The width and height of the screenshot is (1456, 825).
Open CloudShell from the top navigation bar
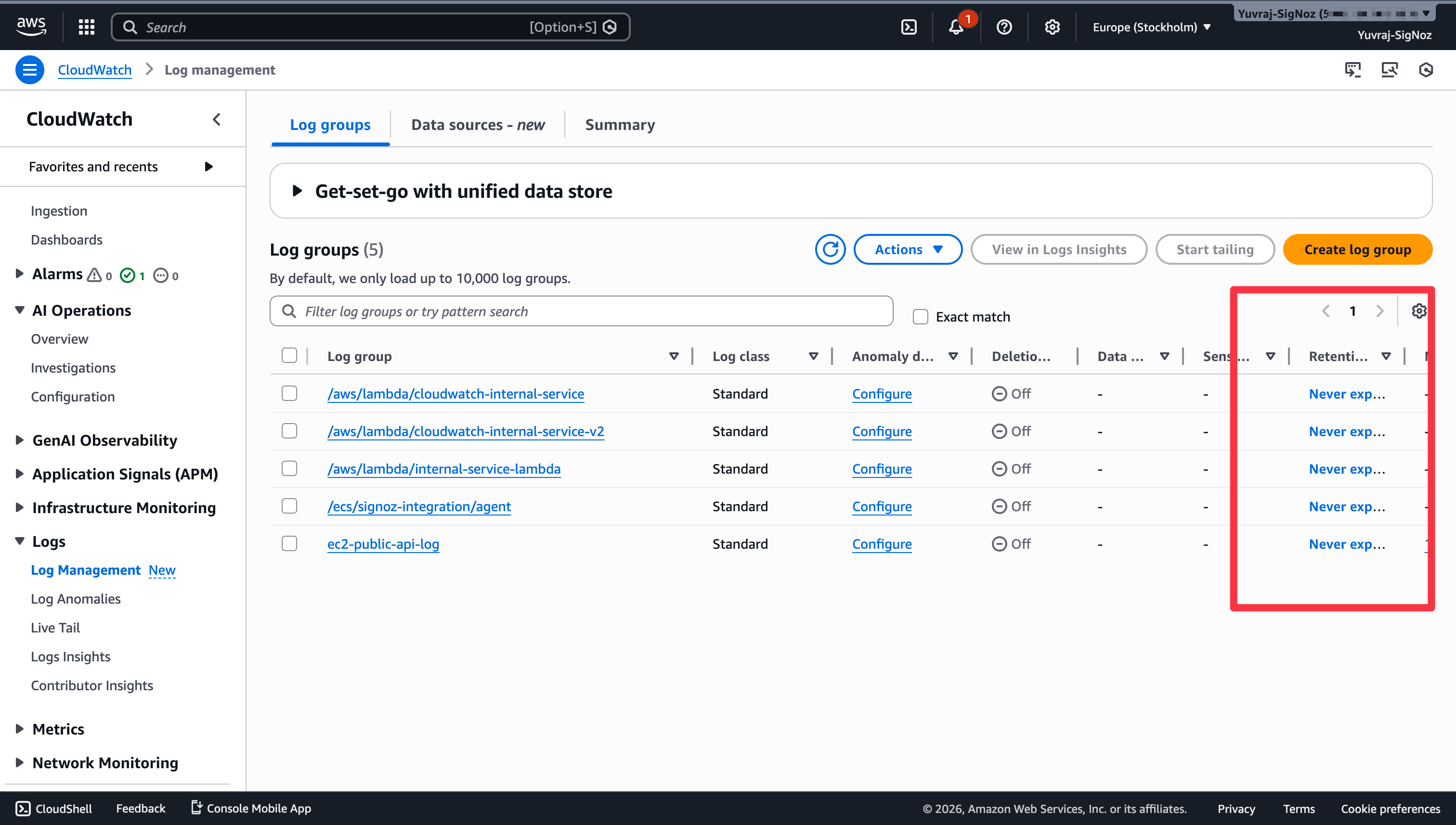(909, 26)
